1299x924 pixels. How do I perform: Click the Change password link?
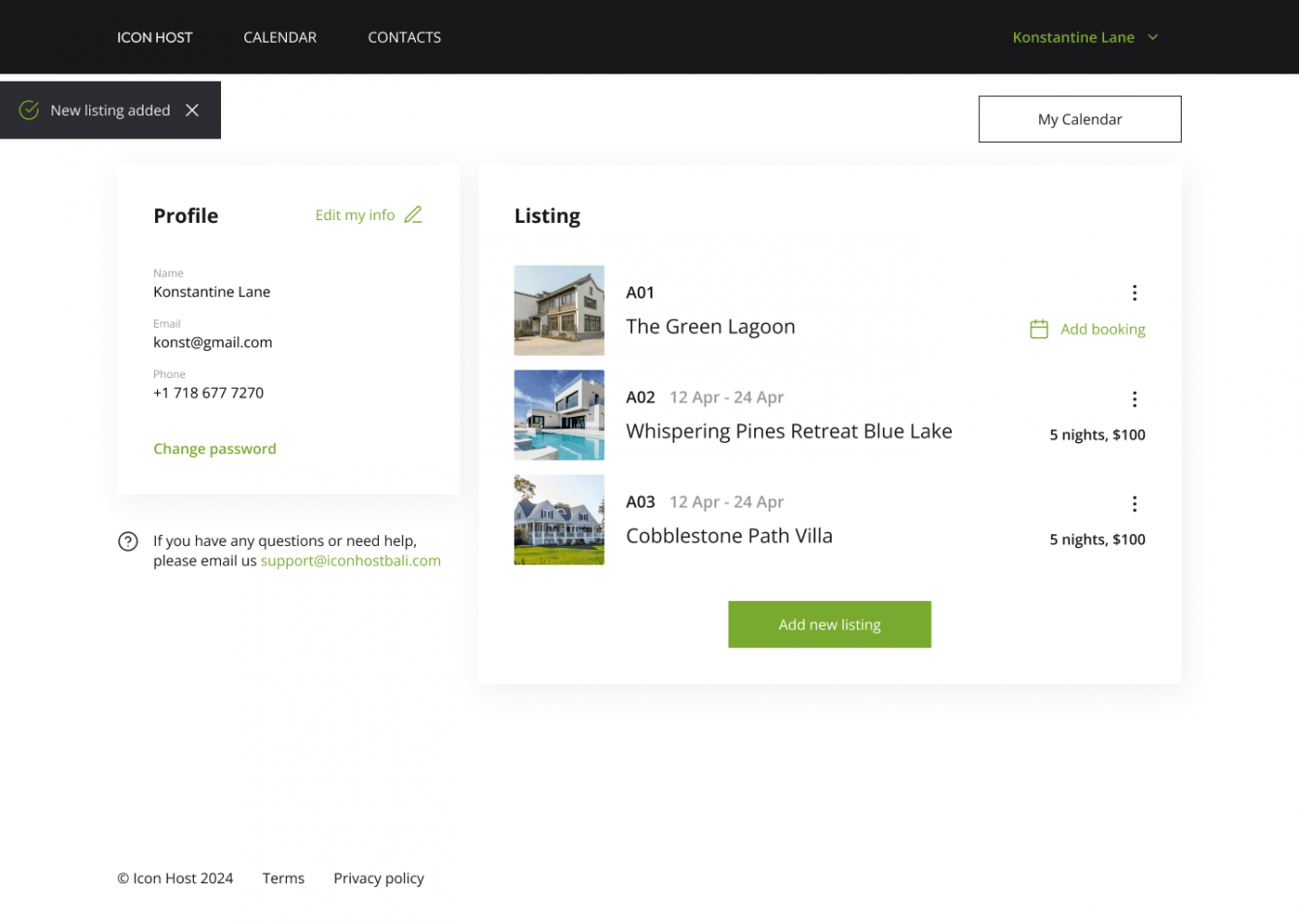(x=214, y=449)
